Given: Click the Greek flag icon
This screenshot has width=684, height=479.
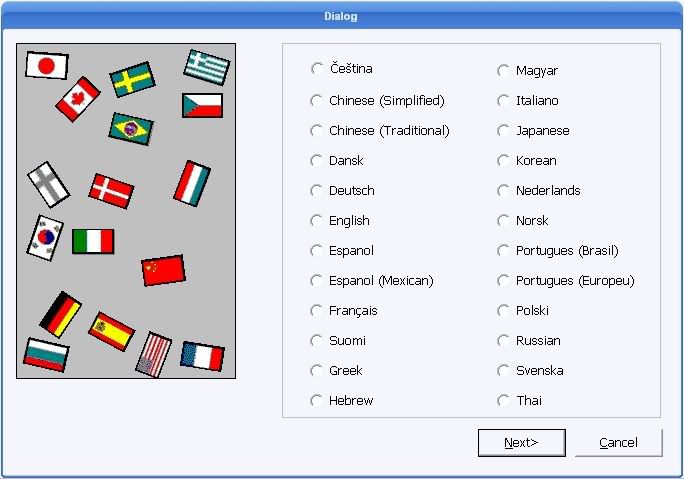Looking at the screenshot, I should pos(206,67).
